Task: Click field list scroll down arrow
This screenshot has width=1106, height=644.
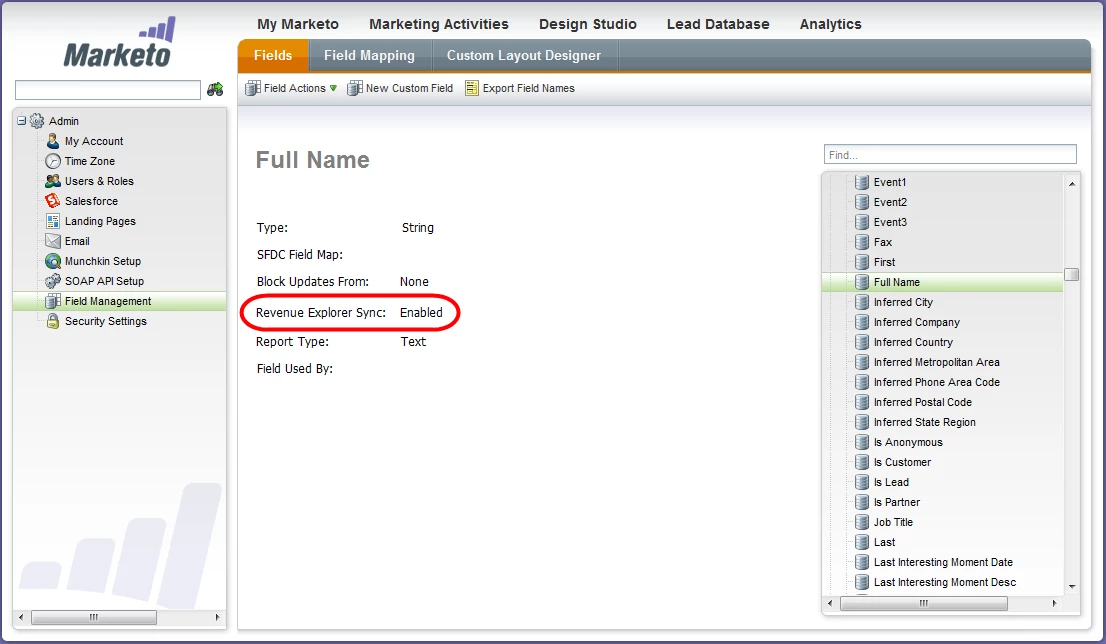Action: tap(1071, 586)
